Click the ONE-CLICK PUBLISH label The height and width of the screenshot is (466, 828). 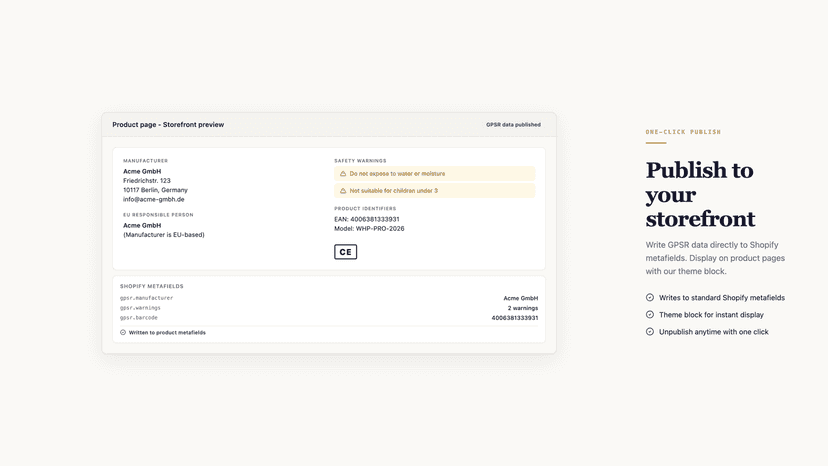pyautogui.click(x=683, y=132)
